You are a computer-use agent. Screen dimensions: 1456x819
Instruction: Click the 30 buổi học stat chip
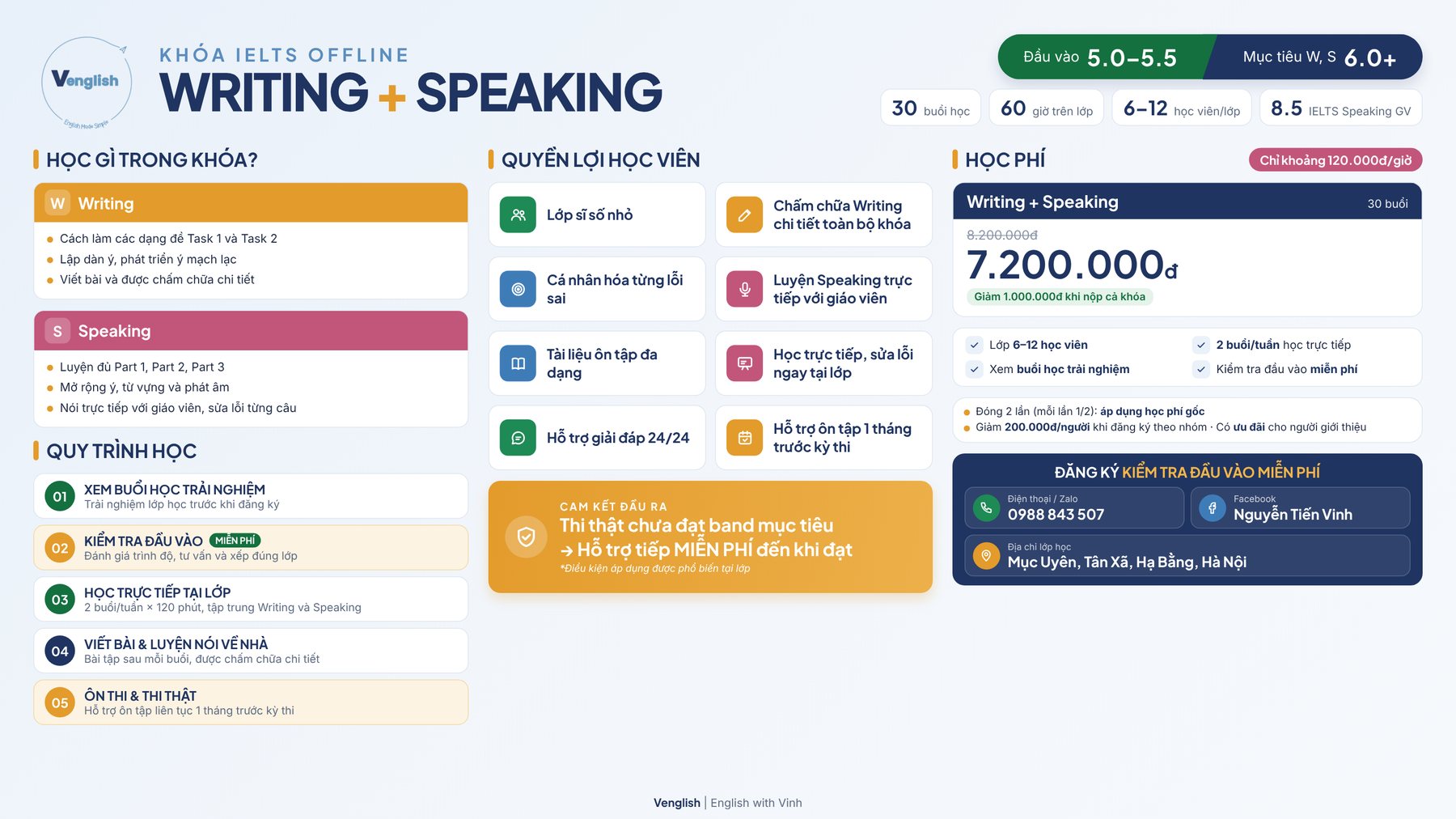tap(930, 108)
